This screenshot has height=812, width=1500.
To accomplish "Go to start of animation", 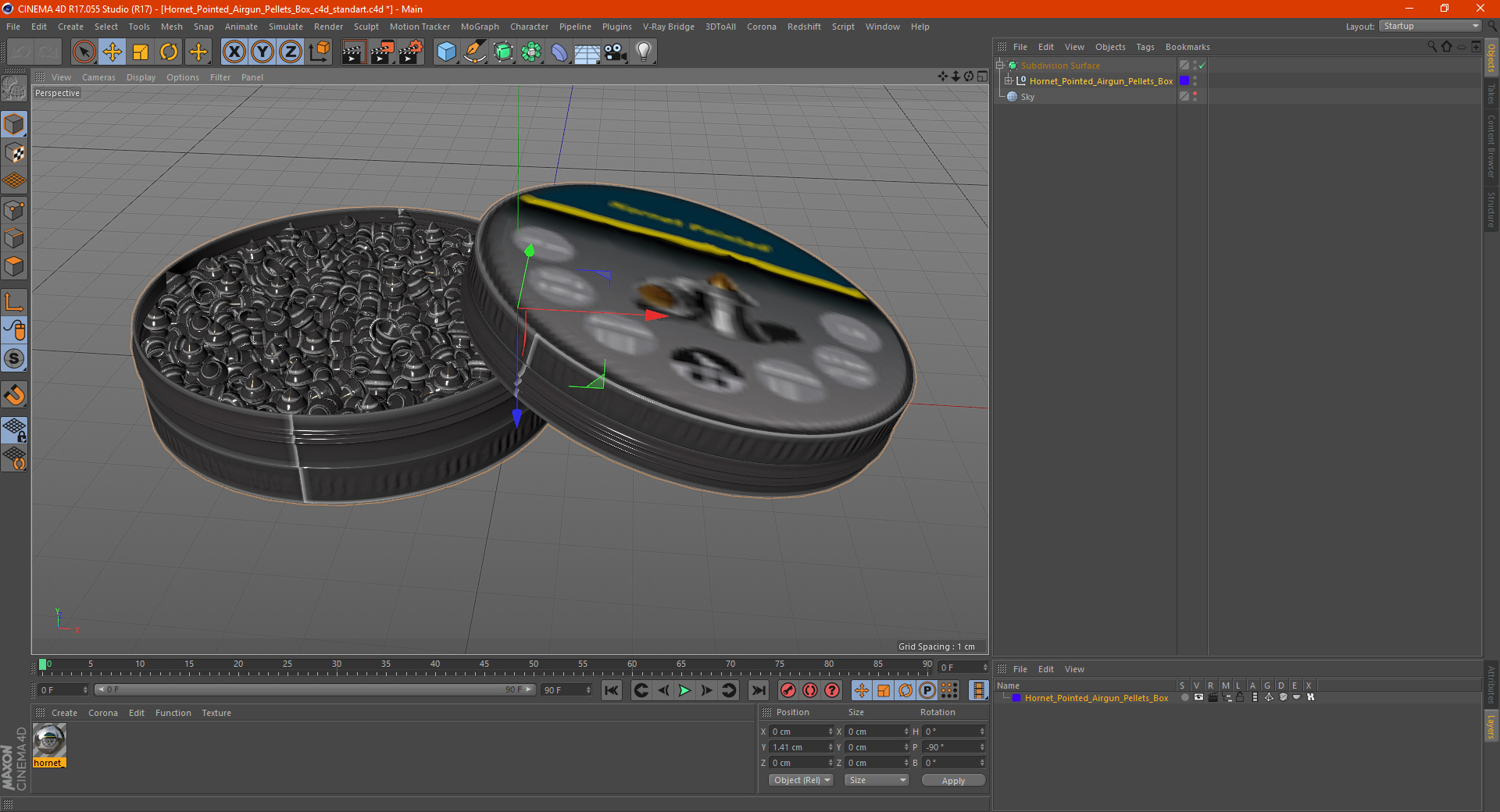I will (612, 690).
